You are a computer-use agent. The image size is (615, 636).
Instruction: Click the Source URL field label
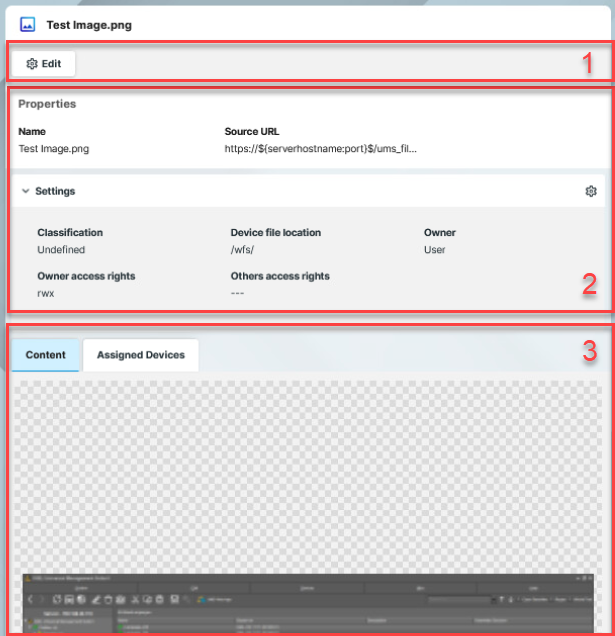pyautogui.click(x=252, y=131)
